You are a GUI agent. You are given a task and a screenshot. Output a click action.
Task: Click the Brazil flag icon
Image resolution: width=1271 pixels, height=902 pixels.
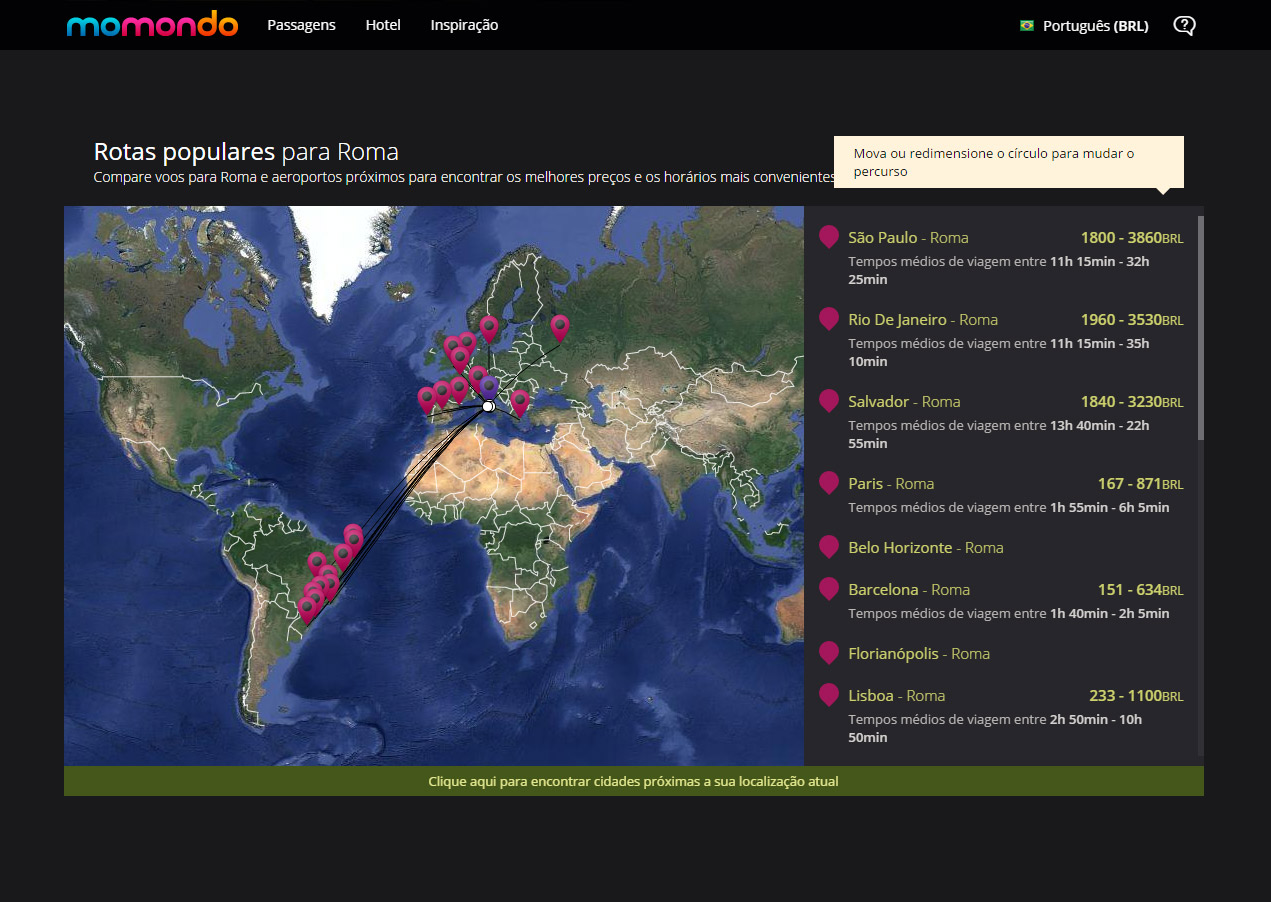1026,26
